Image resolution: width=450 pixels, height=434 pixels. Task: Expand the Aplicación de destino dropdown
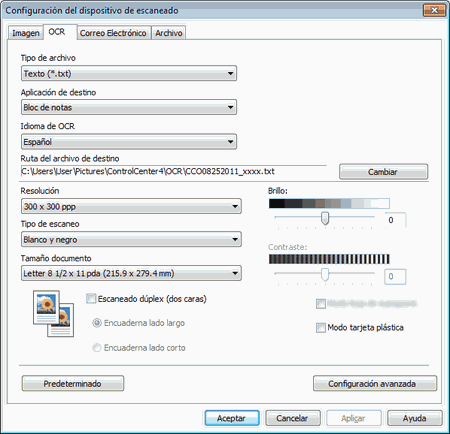[129, 107]
